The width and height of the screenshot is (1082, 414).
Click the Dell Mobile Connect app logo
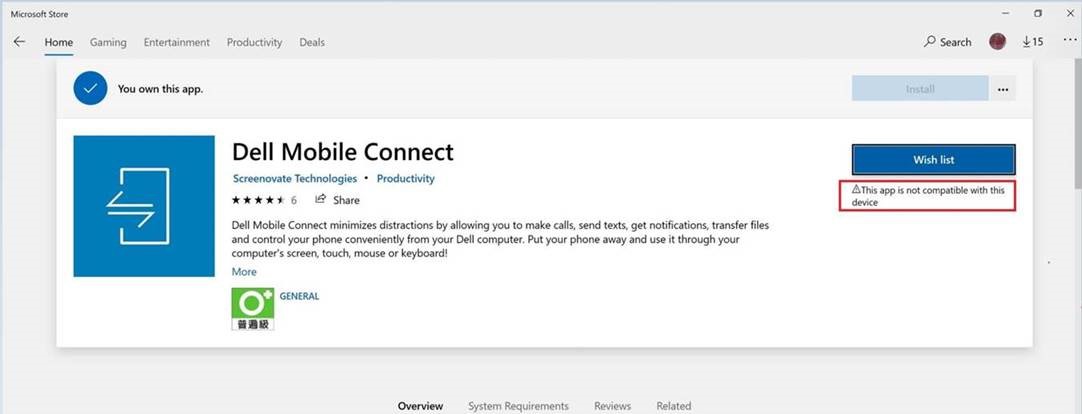click(x=144, y=206)
